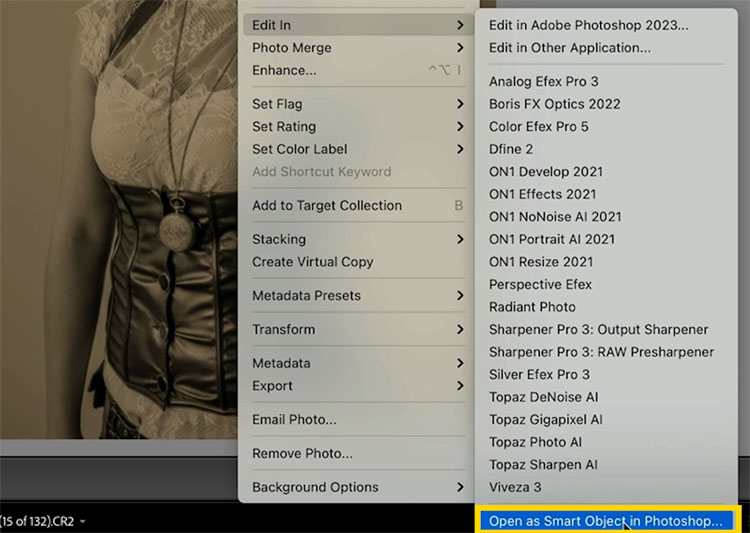The image size is (750, 533).
Task: Choose Dfine 2 plugin
Action: [606, 149]
